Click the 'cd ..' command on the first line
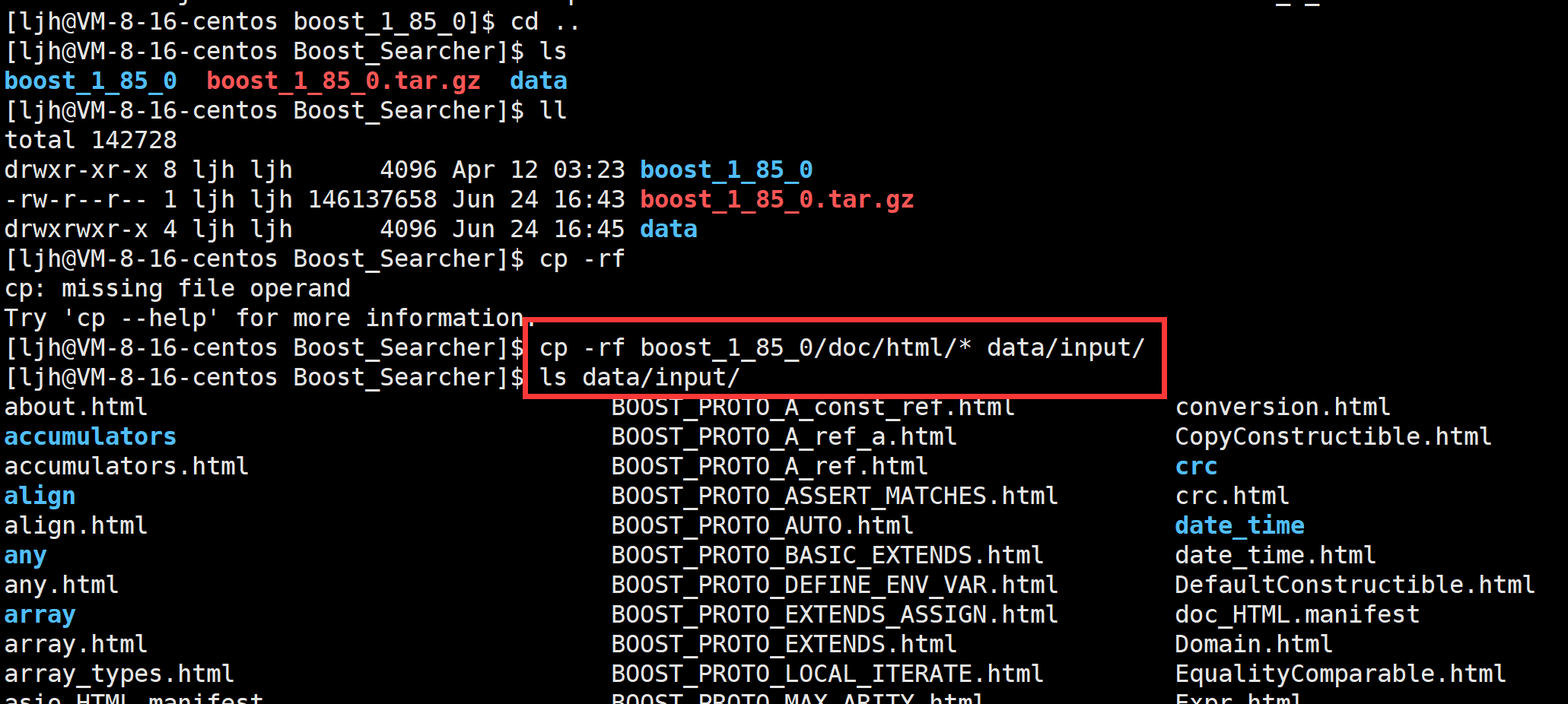 tap(545, 21)
